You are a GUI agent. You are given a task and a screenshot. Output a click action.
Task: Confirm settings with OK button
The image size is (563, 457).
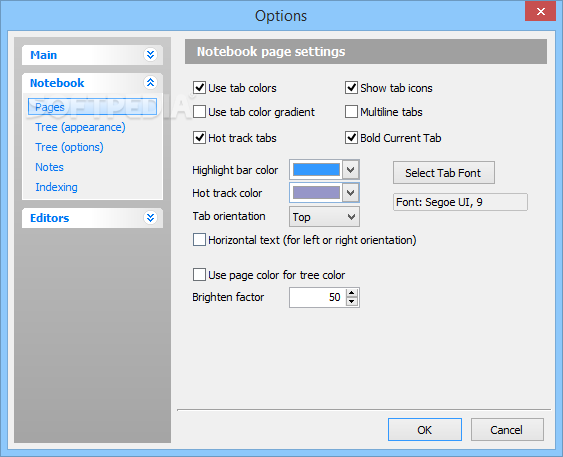click(x=425, y=430)
